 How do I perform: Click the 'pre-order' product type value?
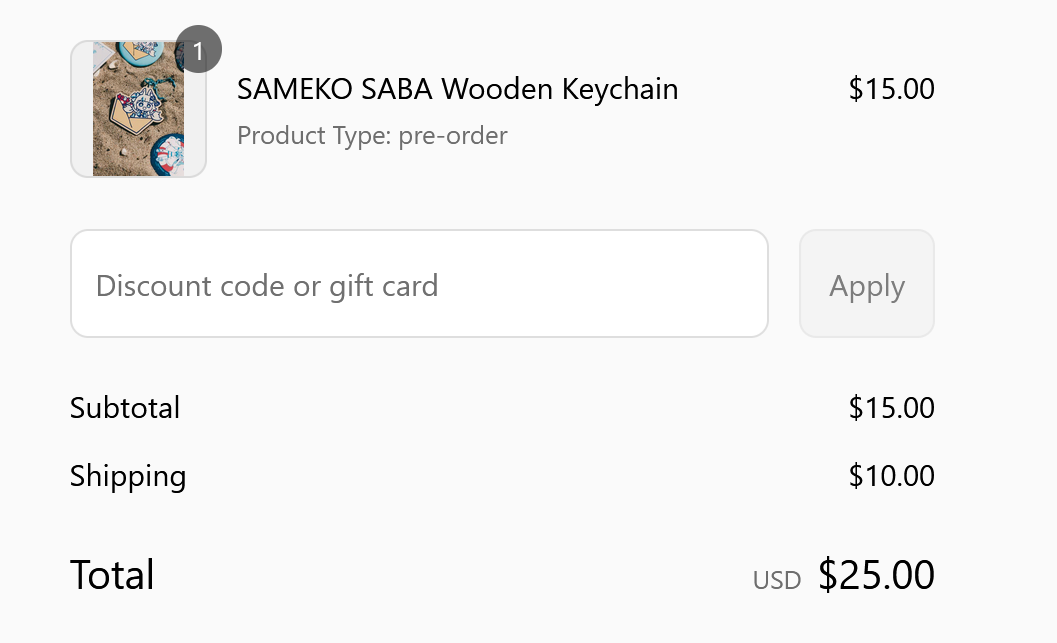[453, 135]
